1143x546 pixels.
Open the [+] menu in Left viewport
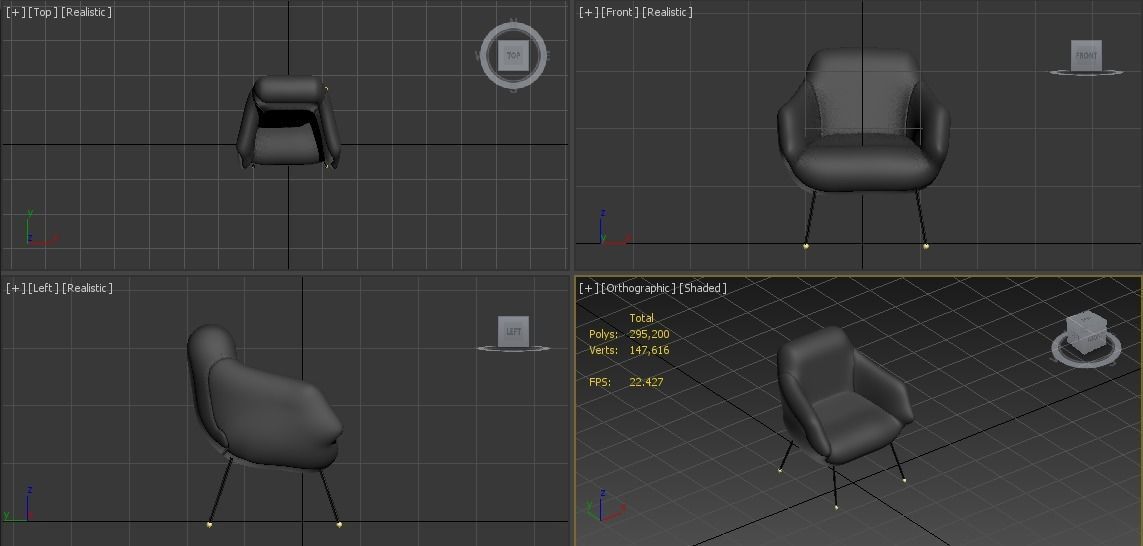15,289
